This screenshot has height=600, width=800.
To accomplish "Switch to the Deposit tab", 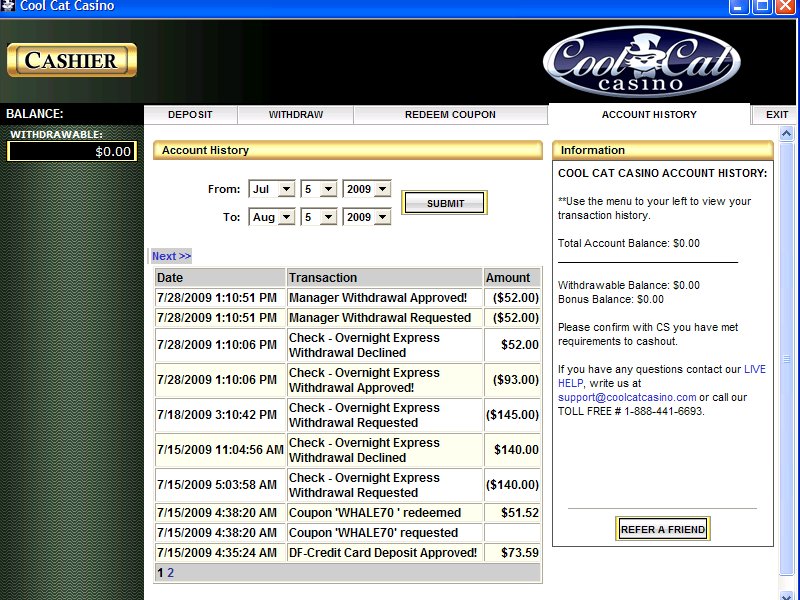I will click(190, 115).
